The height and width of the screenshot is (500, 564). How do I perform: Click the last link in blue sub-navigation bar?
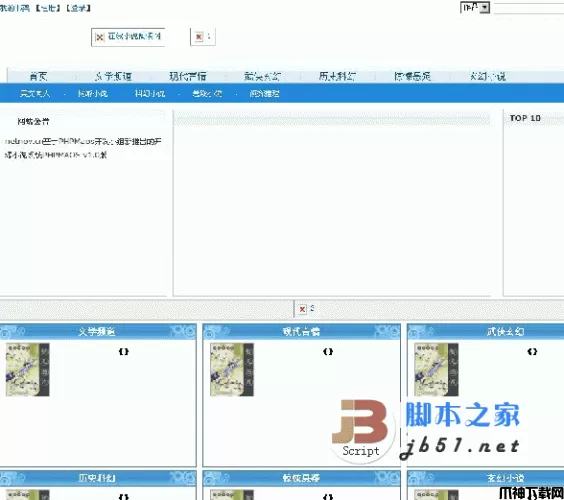point(264,94)
